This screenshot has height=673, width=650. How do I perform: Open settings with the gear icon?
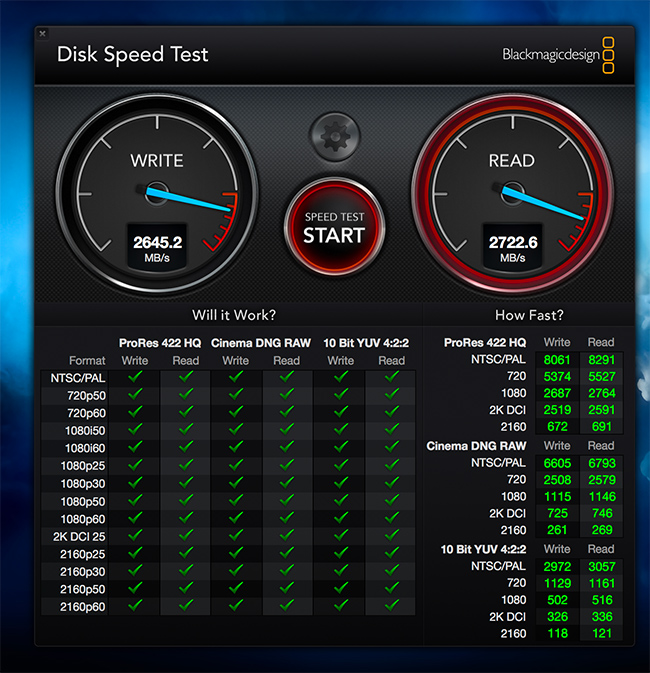pyautogui.click(x=333, y=133)
